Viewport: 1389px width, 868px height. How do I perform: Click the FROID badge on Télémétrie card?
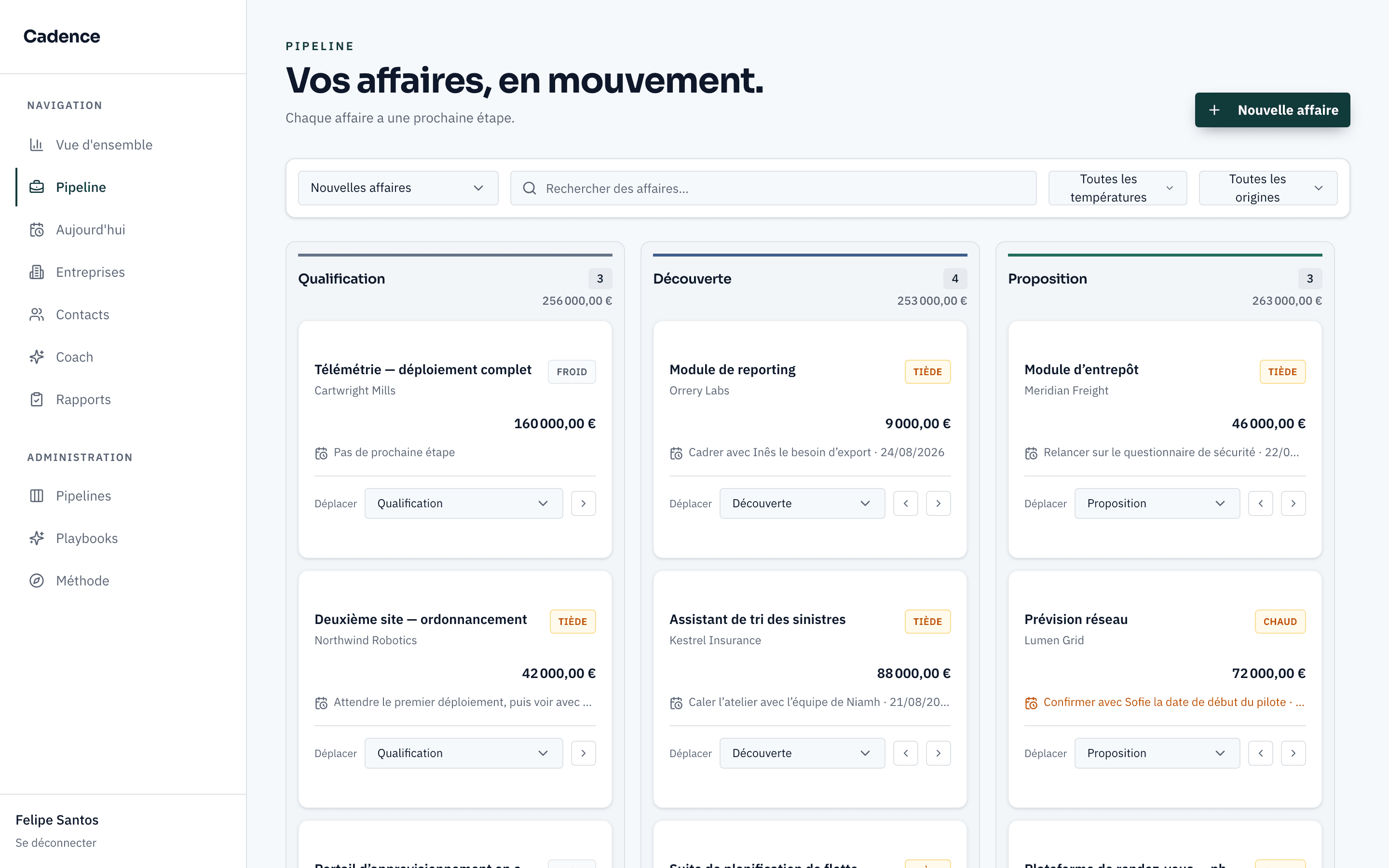(x=572, y=372)
